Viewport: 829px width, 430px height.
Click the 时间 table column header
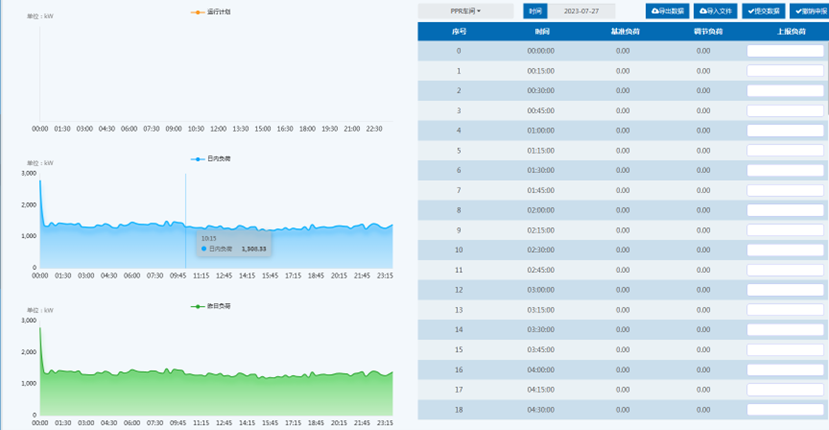[542, 32]
